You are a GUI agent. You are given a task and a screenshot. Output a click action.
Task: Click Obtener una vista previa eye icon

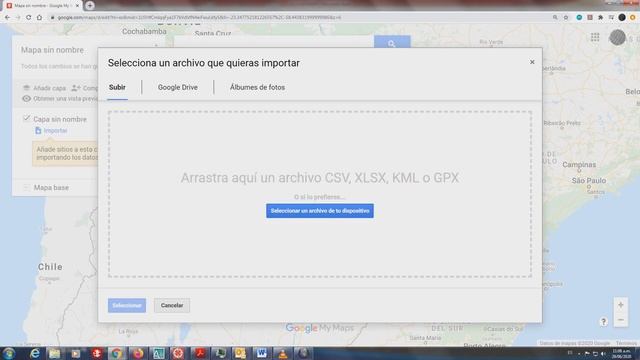(27, 98)
